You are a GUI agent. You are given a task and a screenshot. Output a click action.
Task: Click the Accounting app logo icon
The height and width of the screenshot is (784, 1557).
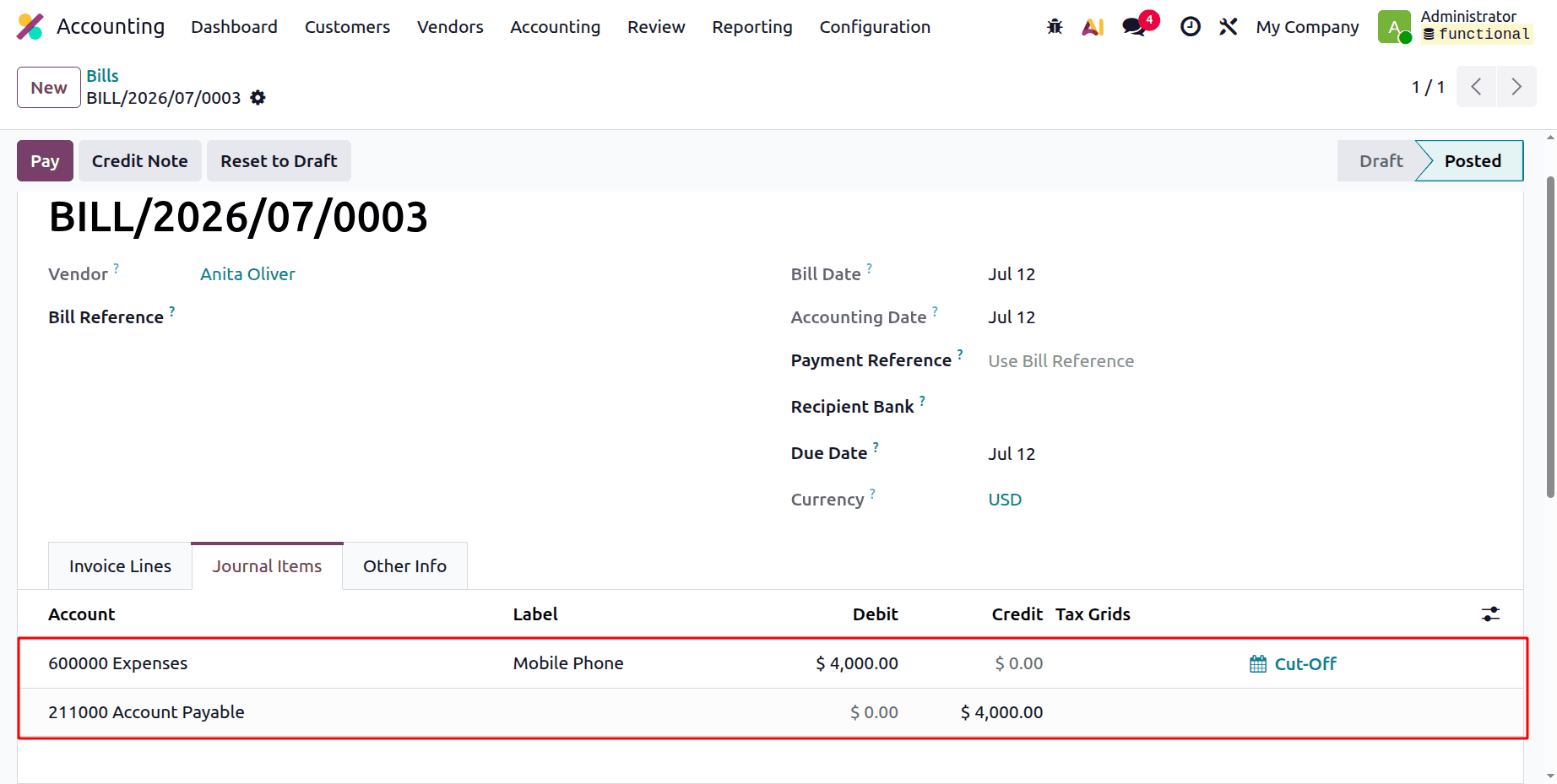point(30,27)
